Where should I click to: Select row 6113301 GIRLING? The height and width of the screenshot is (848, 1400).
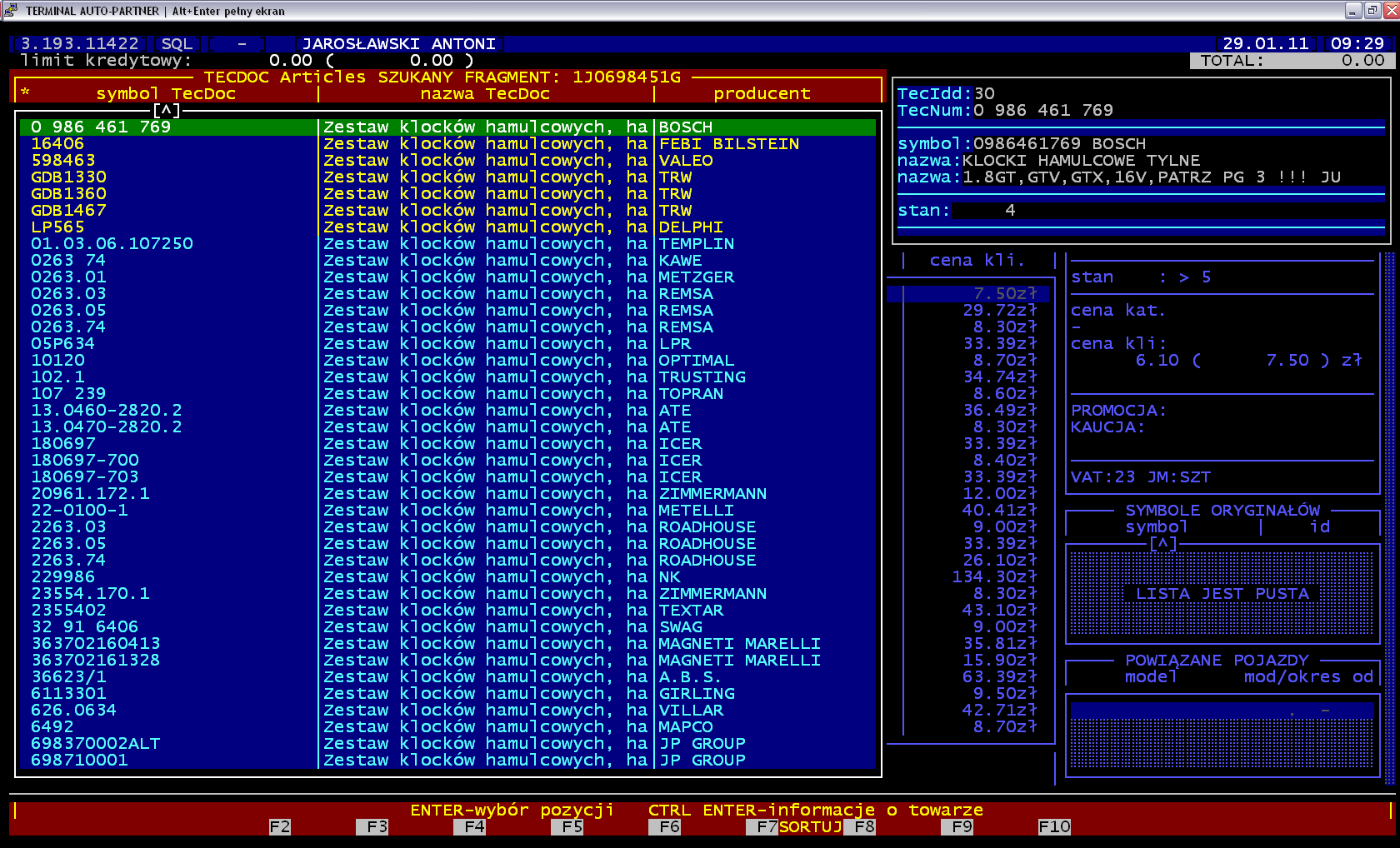447,693
